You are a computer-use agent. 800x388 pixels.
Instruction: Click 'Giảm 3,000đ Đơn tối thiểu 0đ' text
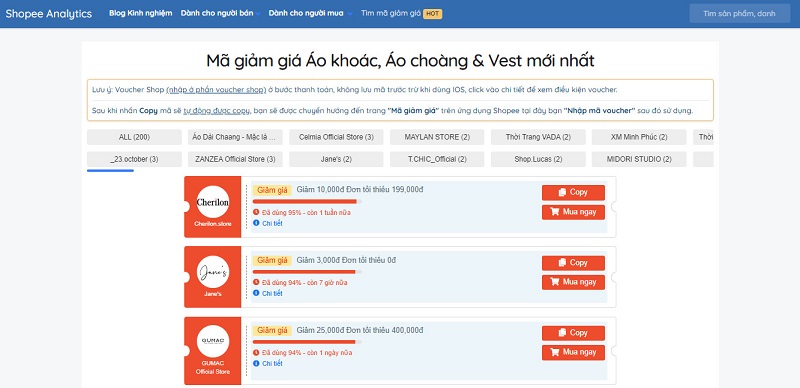point(346,260)
